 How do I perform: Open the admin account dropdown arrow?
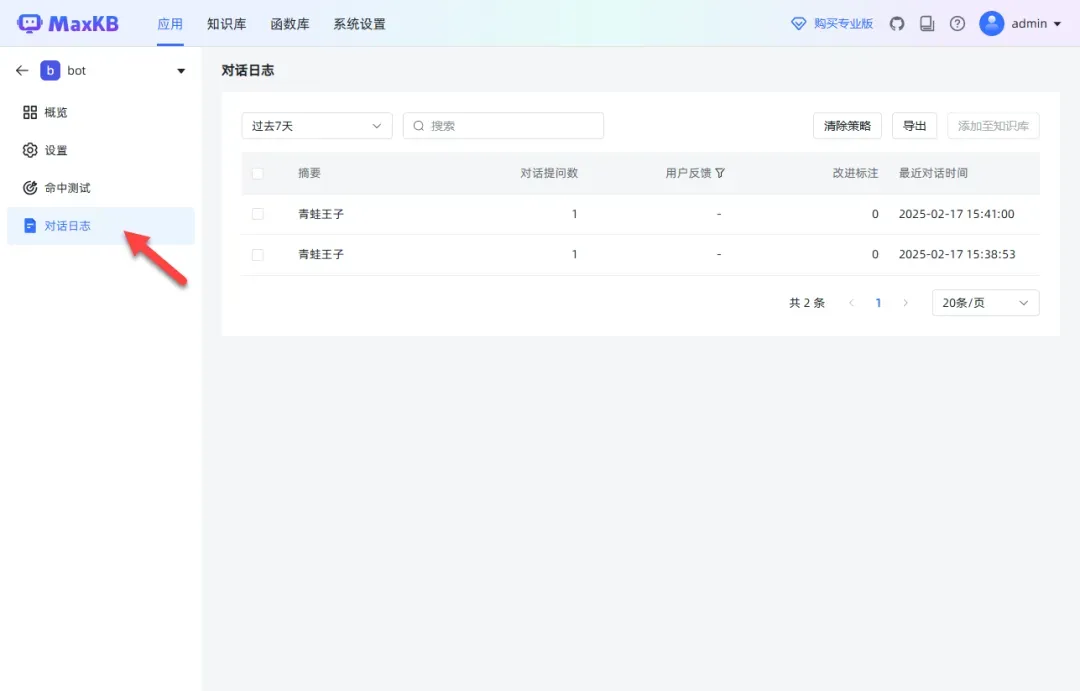pyautogui.click(x=1057, y=23)
